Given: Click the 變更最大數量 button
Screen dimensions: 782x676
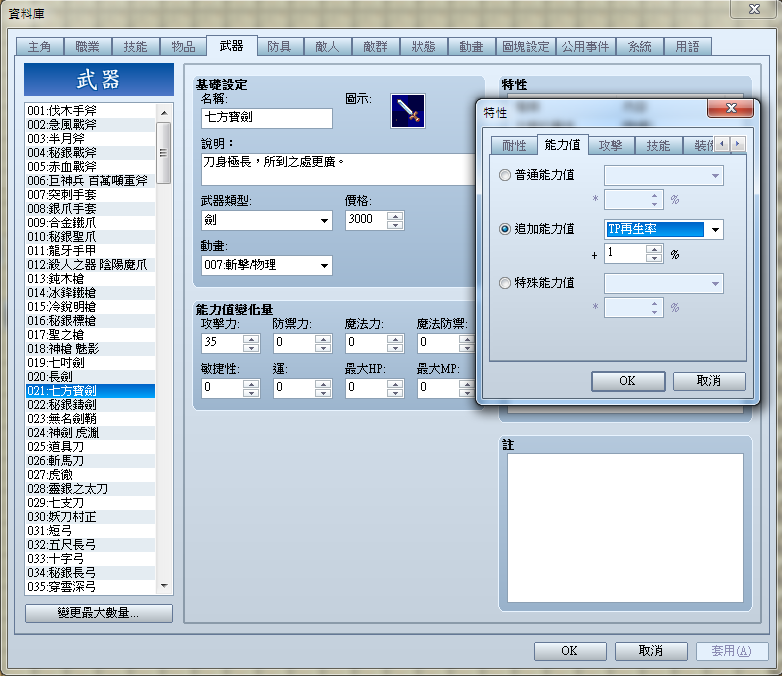Looking at the screenshot, I should coord(99,613).
